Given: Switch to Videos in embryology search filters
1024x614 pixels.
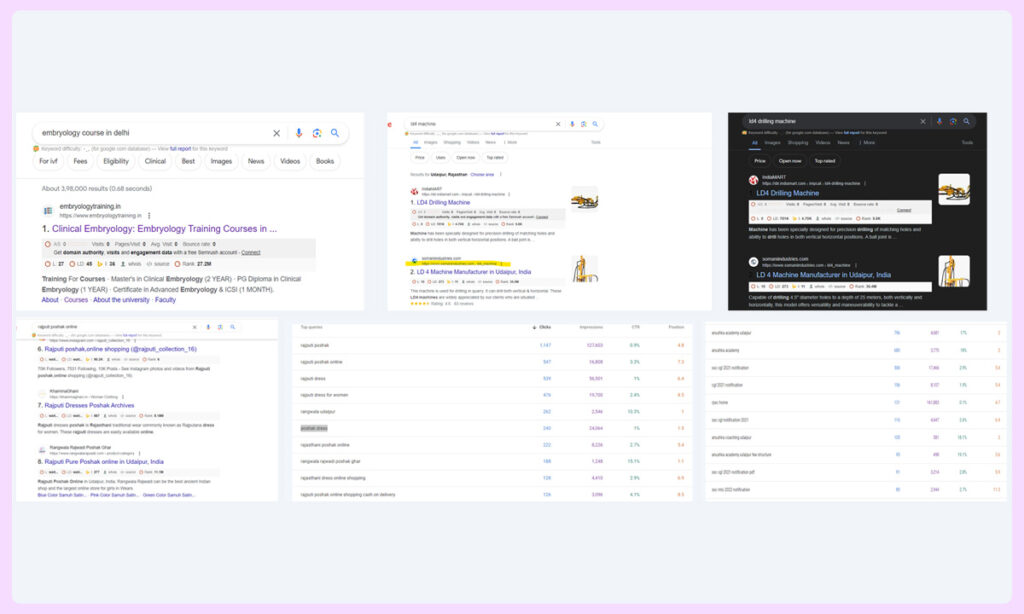Looking at the screenshot, I should click(x=290, y=161).
